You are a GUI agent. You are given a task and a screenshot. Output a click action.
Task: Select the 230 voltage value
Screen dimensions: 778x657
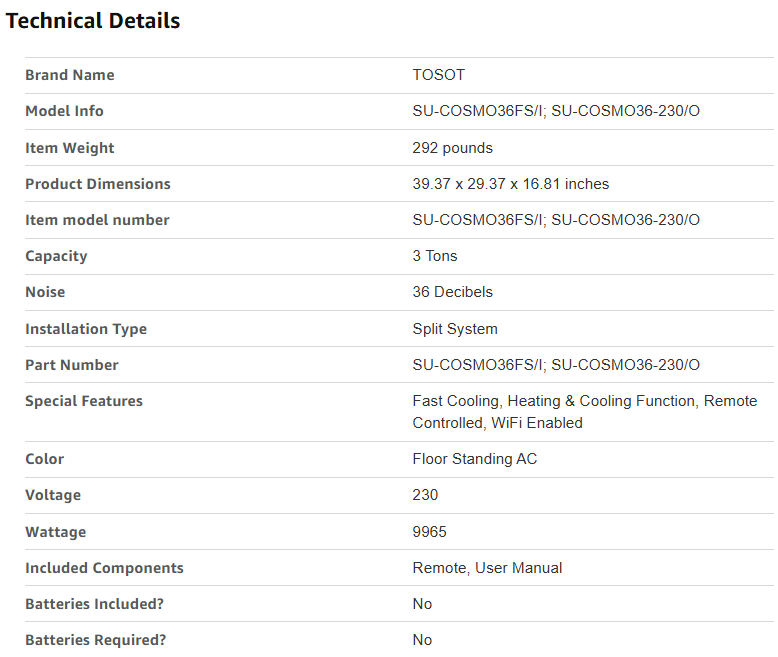pyautogui.click(x=426, y=495)
